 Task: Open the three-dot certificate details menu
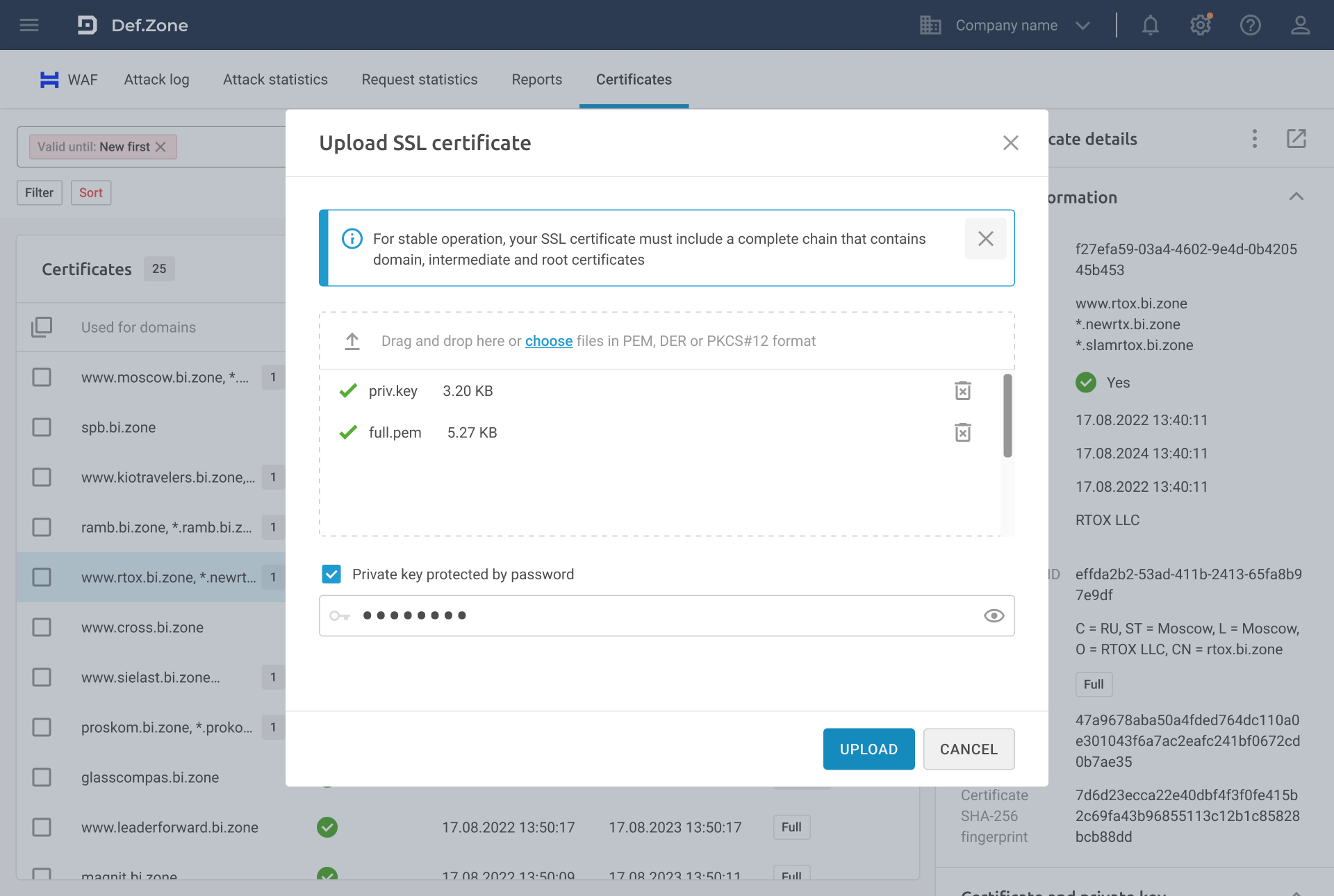[1254, 139]
